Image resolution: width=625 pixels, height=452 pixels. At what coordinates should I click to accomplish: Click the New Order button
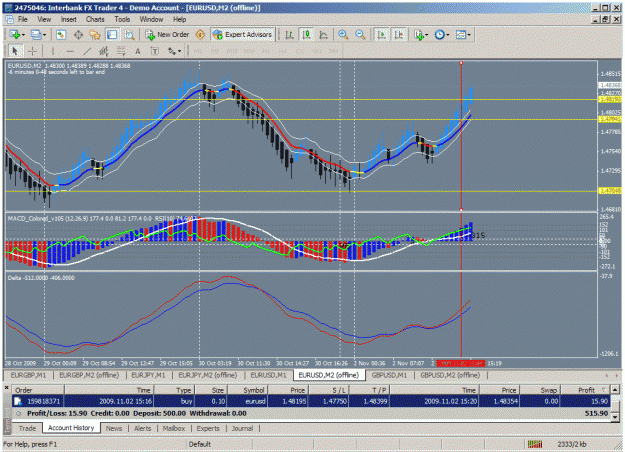click(167, 35)
